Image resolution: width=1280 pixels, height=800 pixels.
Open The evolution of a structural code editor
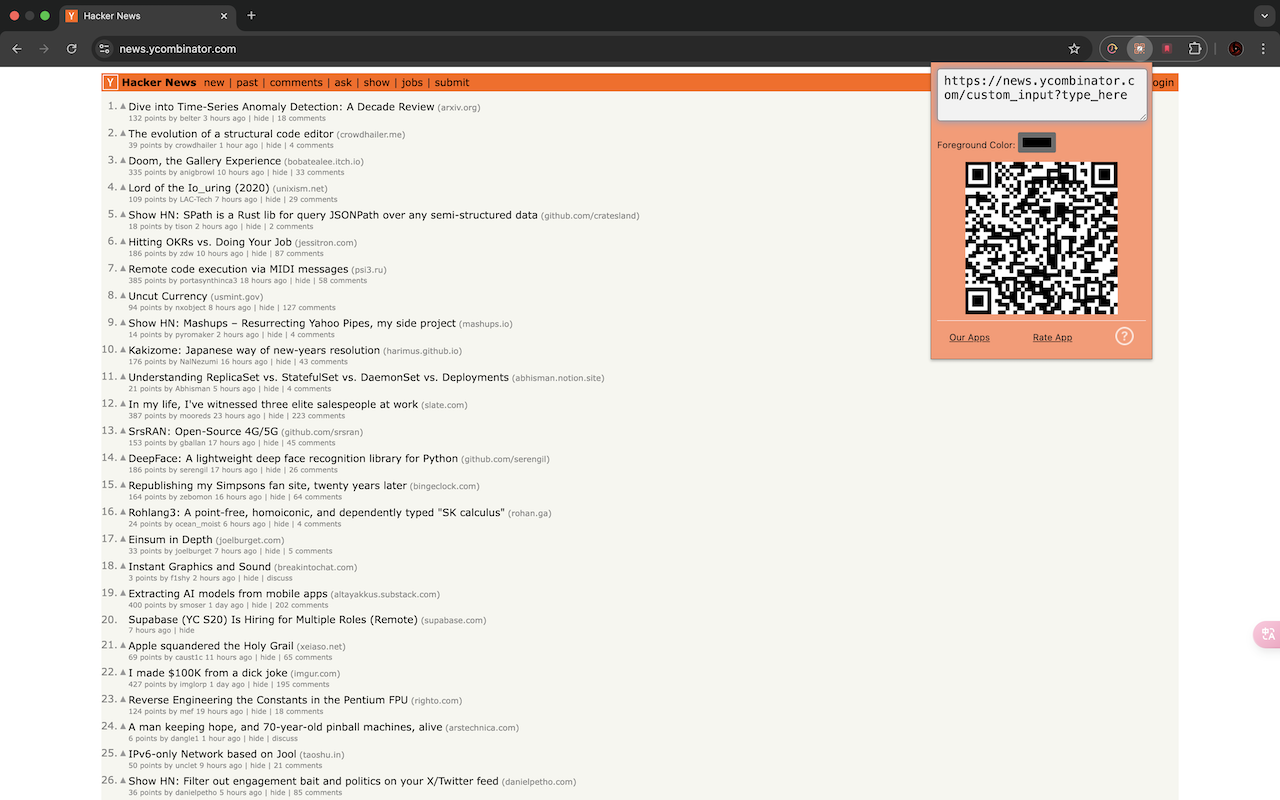click(231, 134)
